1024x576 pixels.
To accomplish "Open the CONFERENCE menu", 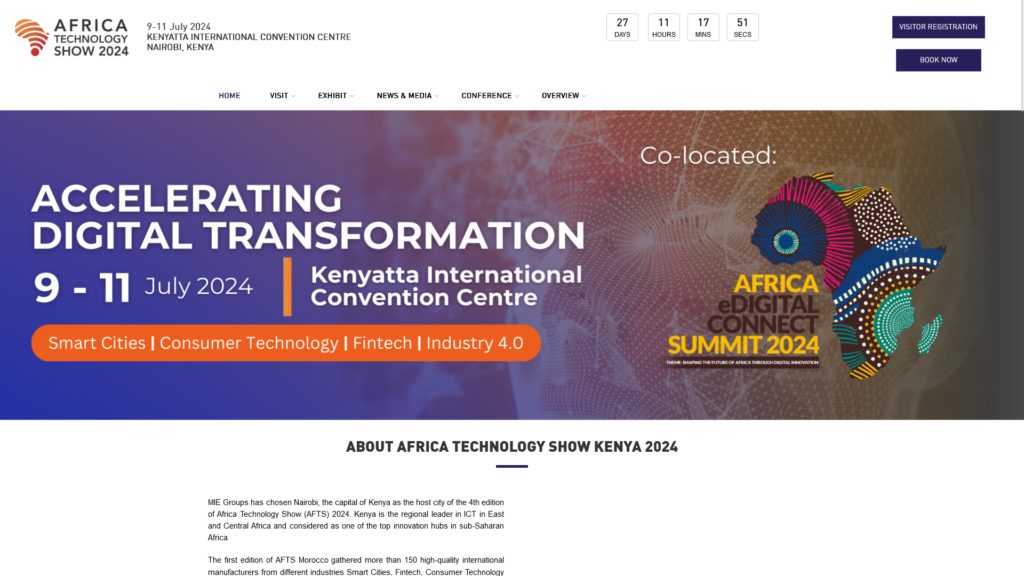I will (x=487, y=95).
